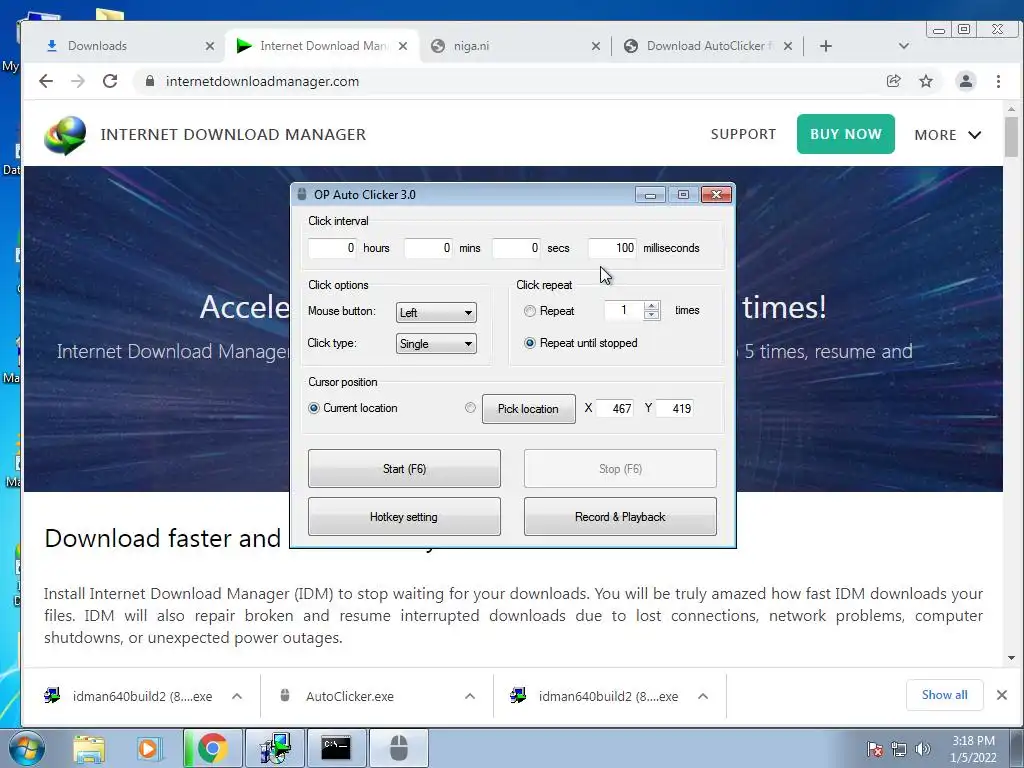Click the command prompt taskbar icon
1024x768 pixels.
[336, 748]
